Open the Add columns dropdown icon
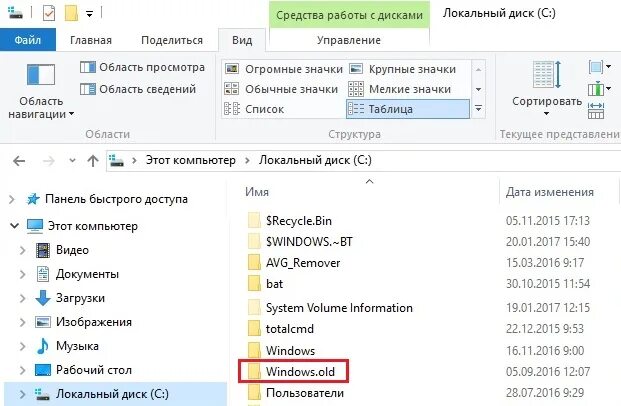Viewport: 621px width, 406px height. [600, 89]
